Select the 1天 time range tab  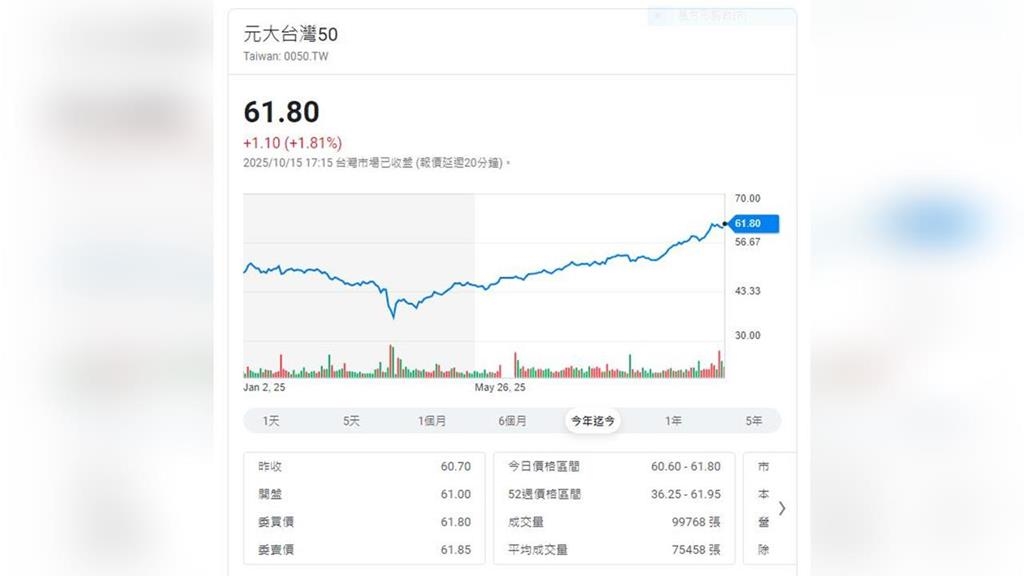point(268,420)
